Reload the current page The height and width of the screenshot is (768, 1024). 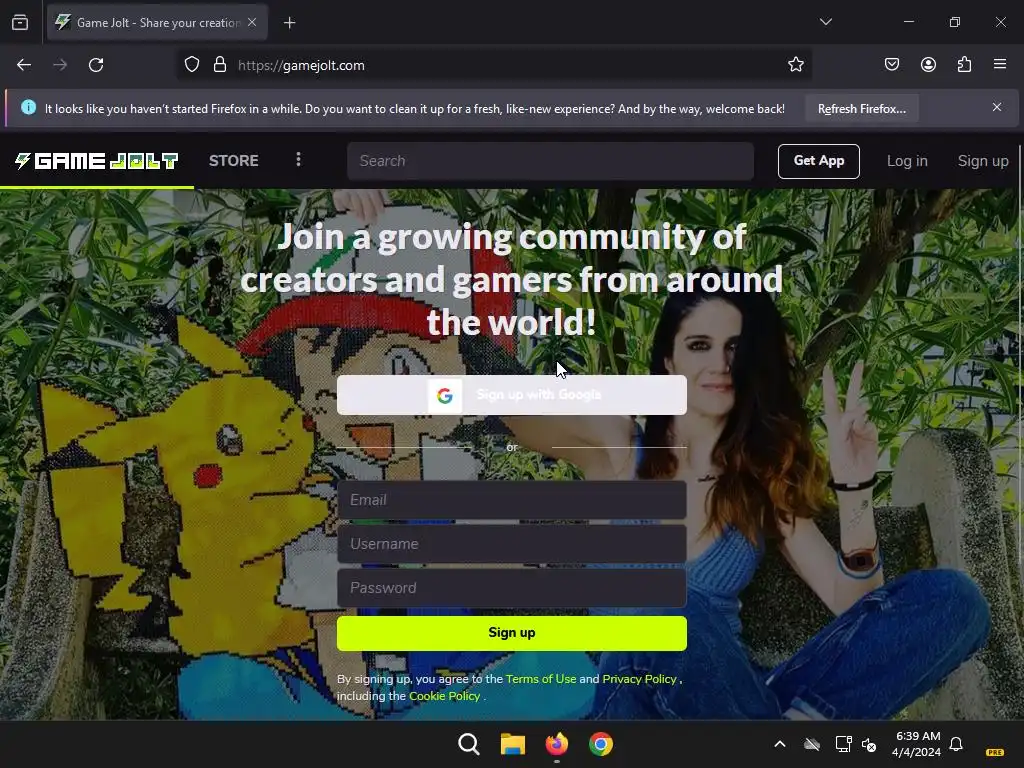point(96,65)
